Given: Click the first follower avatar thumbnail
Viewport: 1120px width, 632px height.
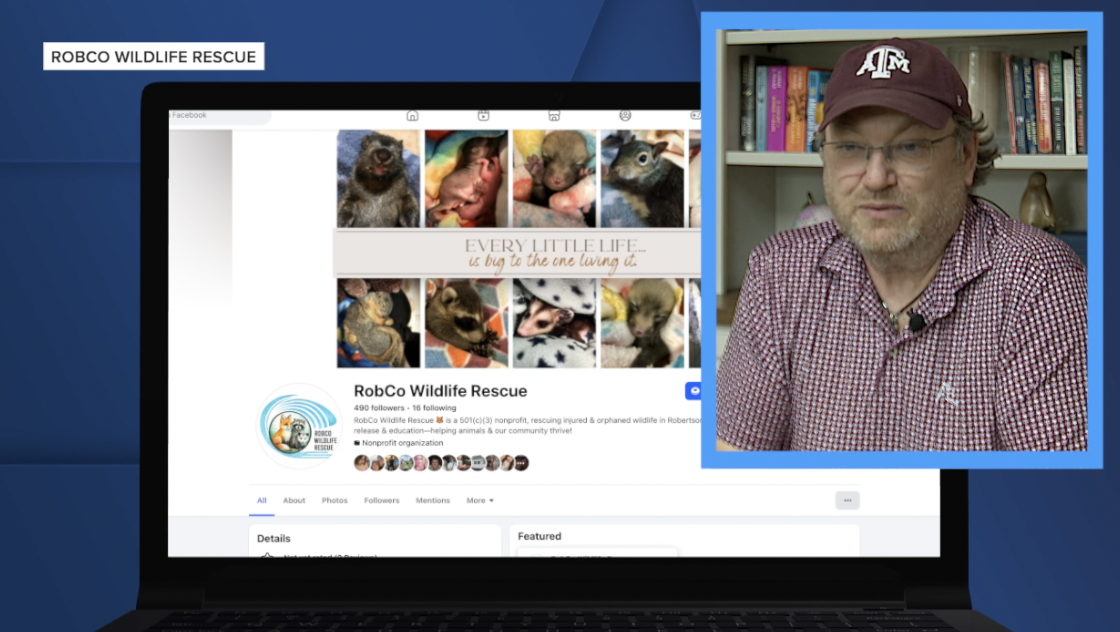Looking at the screenshot, I should pyautogui.click(x=361, y=463).
